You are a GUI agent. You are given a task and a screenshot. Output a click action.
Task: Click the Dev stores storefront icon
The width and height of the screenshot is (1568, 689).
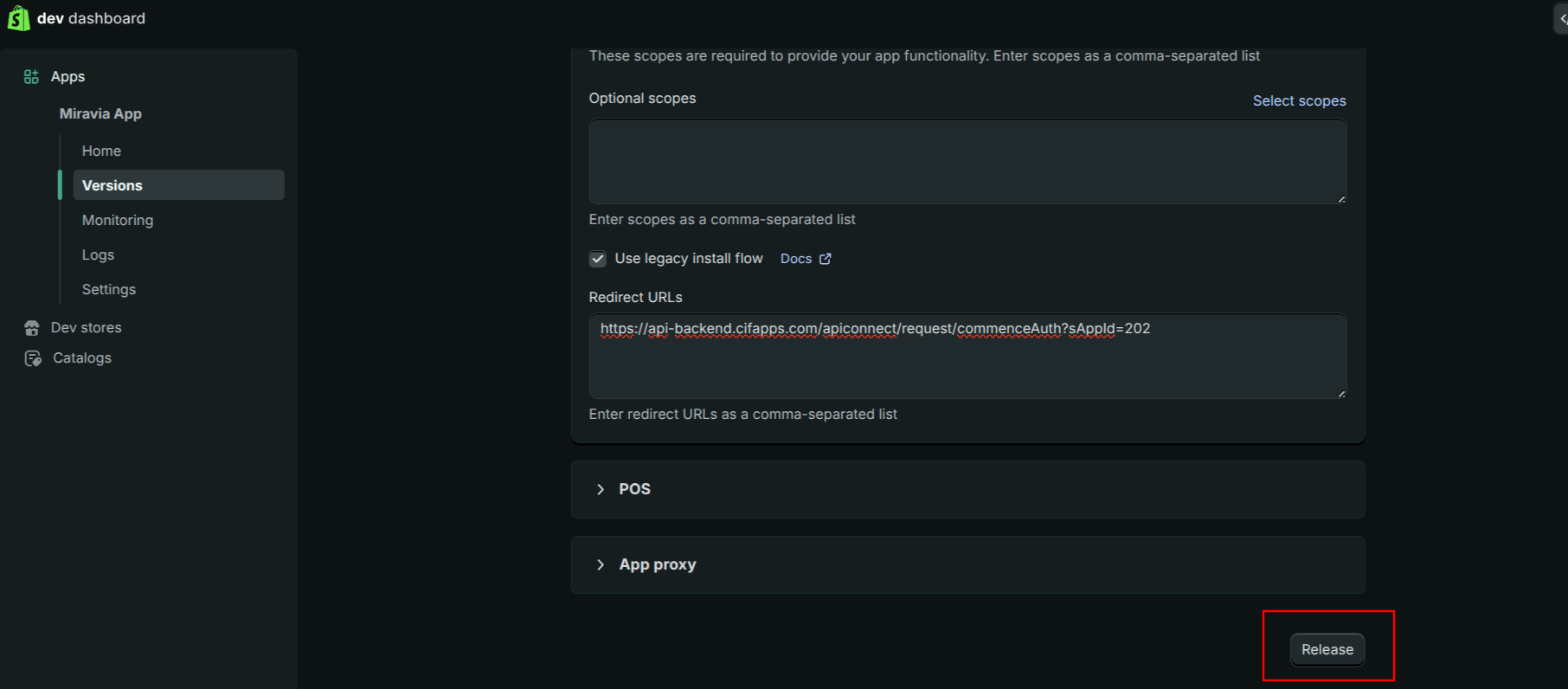click(x=32, y=328)
